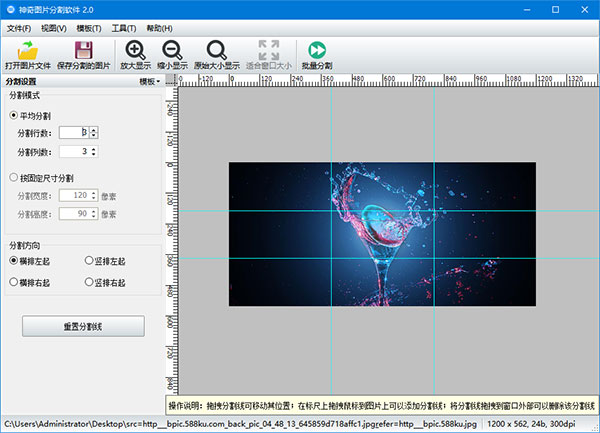Expand the 模板 dropdown in panel header
The image size is (600, 433).
click(150, 81)
